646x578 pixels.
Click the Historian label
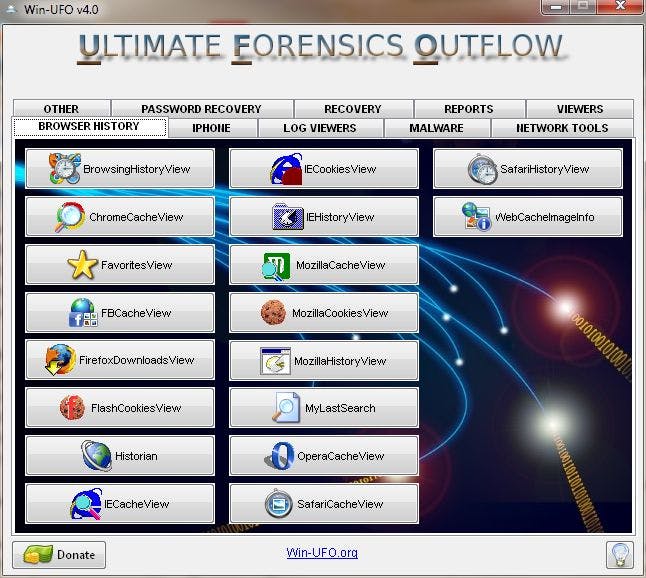(136, 456)
